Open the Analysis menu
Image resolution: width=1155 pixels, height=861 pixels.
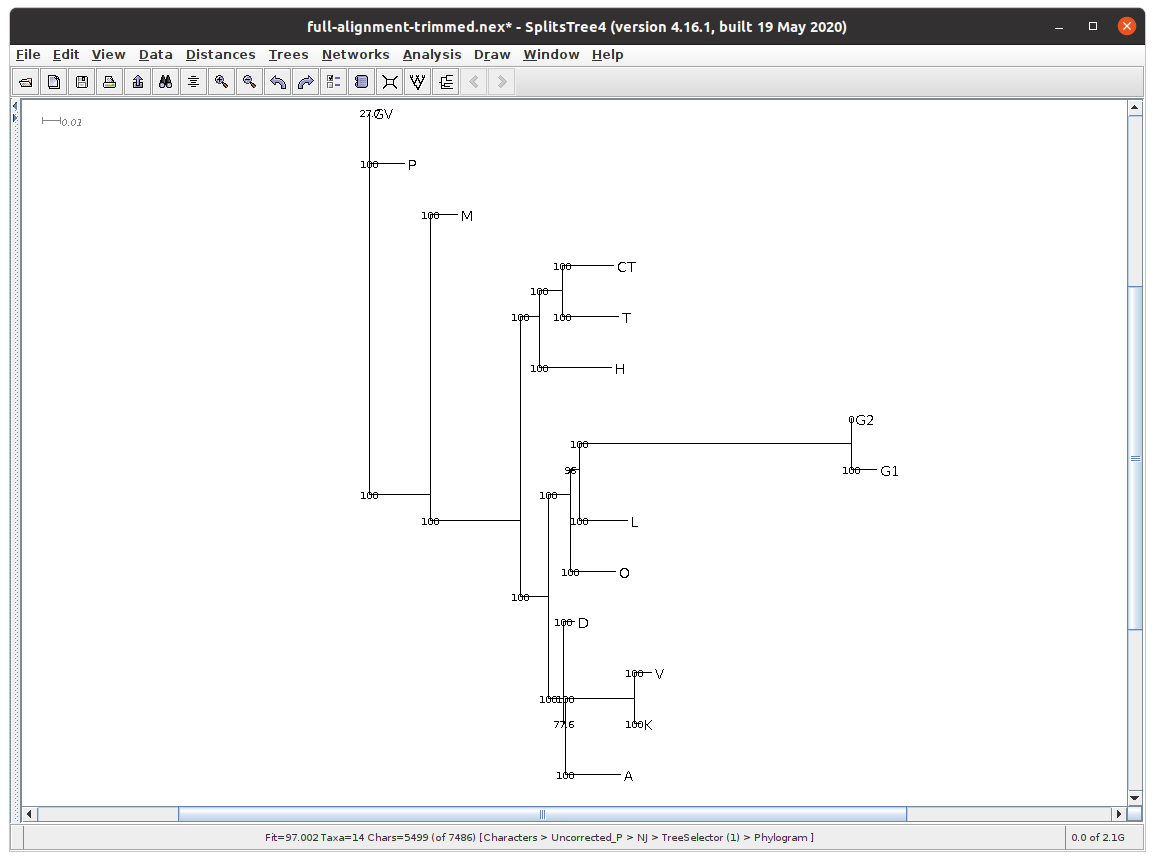click(432, 55)
